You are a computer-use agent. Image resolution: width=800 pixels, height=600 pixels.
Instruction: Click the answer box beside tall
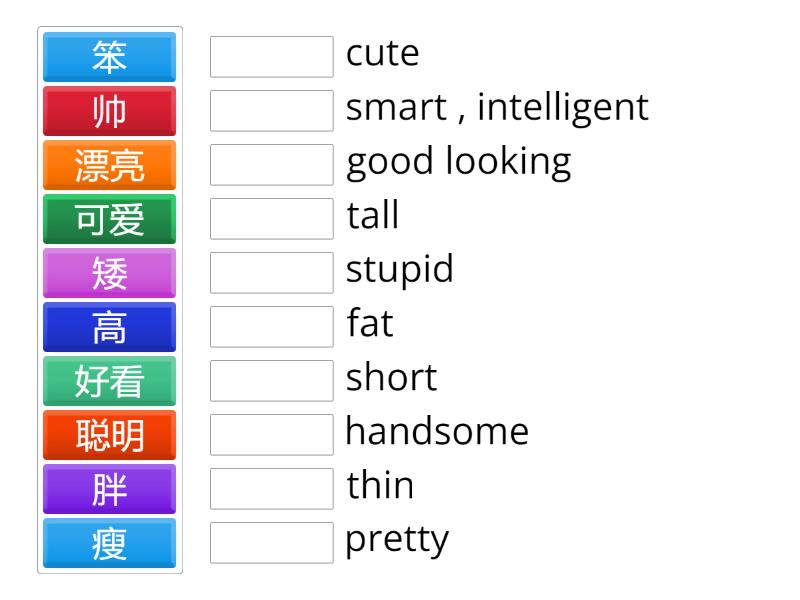(x=271, y=219)
